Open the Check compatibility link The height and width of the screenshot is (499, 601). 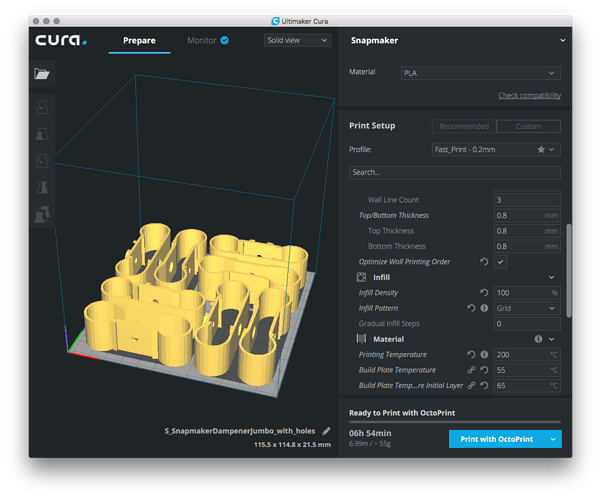point(529,95)
